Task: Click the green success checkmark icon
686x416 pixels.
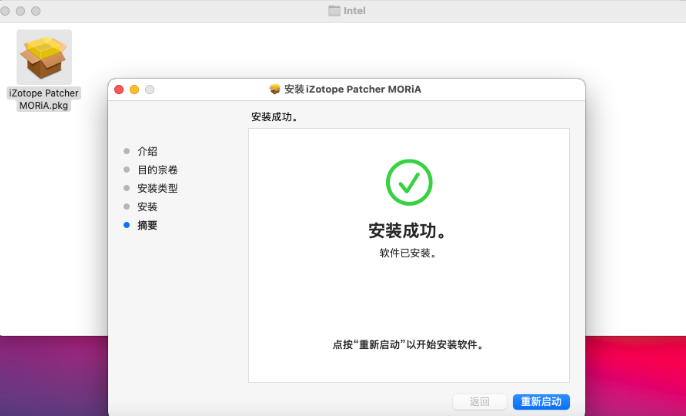Action: coord(409,182)
